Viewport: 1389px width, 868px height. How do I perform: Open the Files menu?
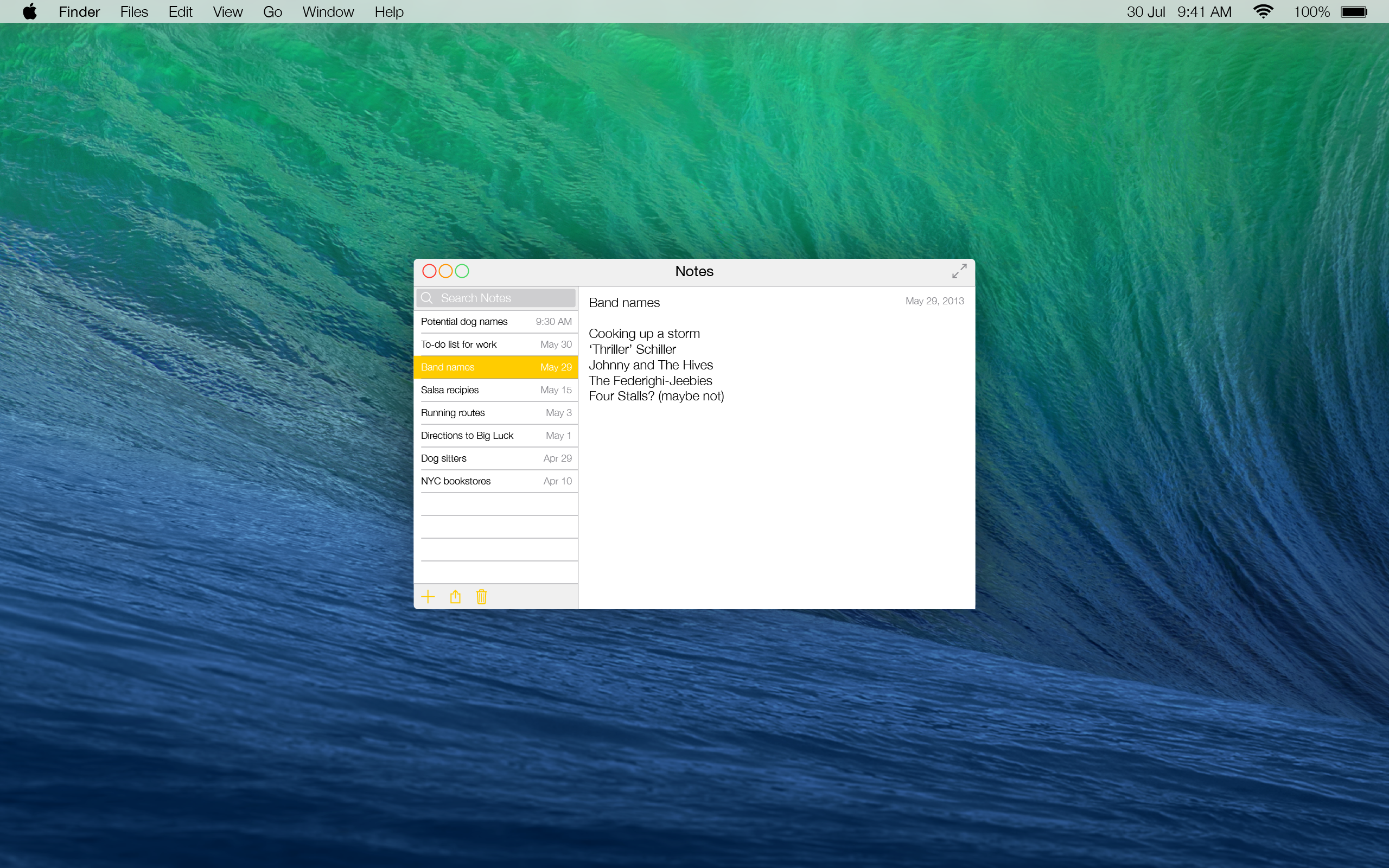(x=133, y=11)
